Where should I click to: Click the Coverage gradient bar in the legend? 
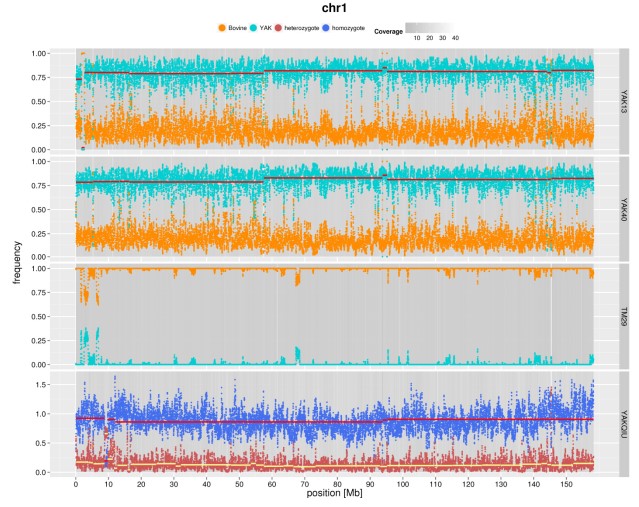click(432, 27)
